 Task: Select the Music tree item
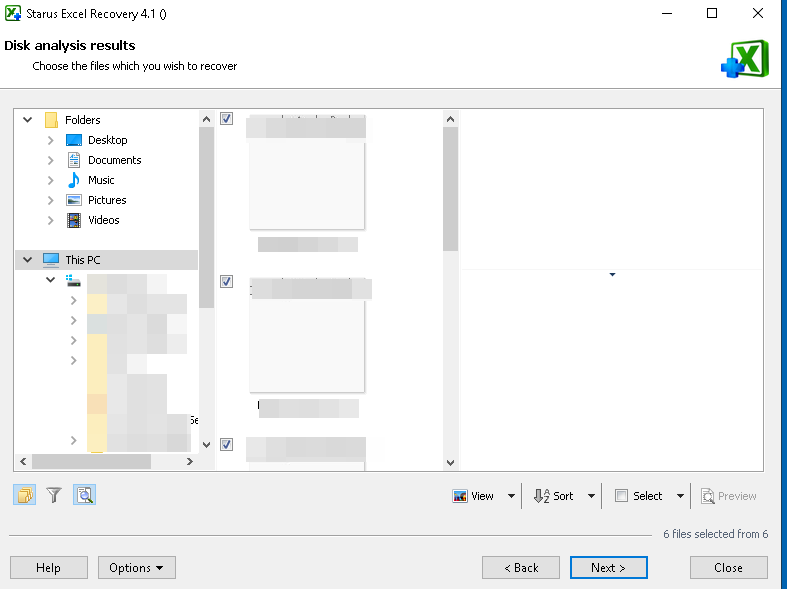coord(101,180)
